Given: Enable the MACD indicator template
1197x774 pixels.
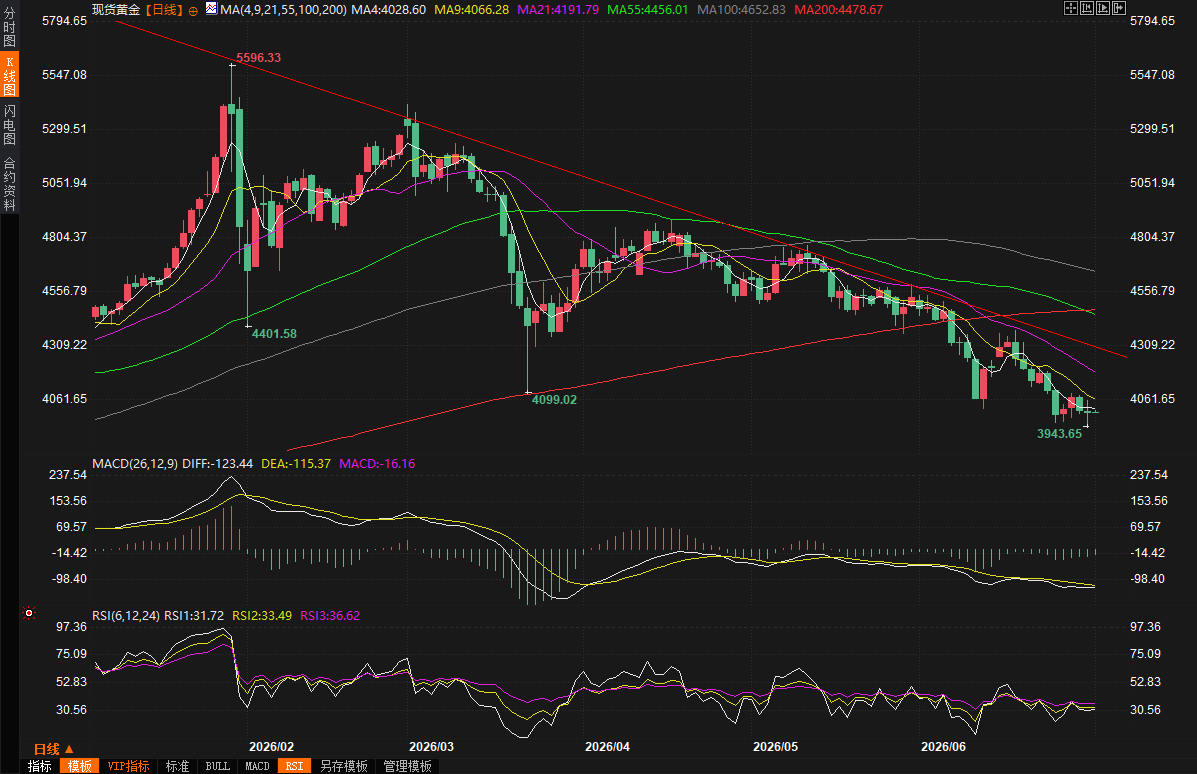Looking at the screenshot, I should (257, 766).
